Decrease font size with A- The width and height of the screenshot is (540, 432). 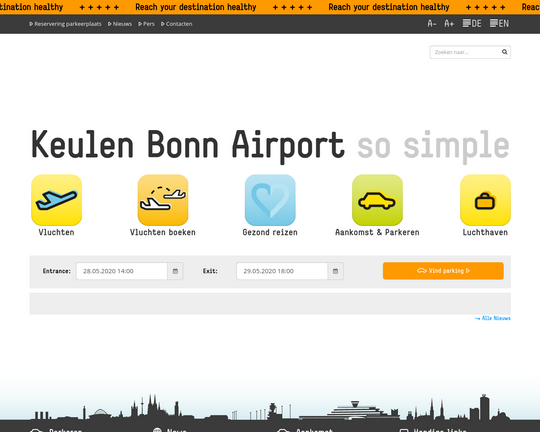[432, 24]
